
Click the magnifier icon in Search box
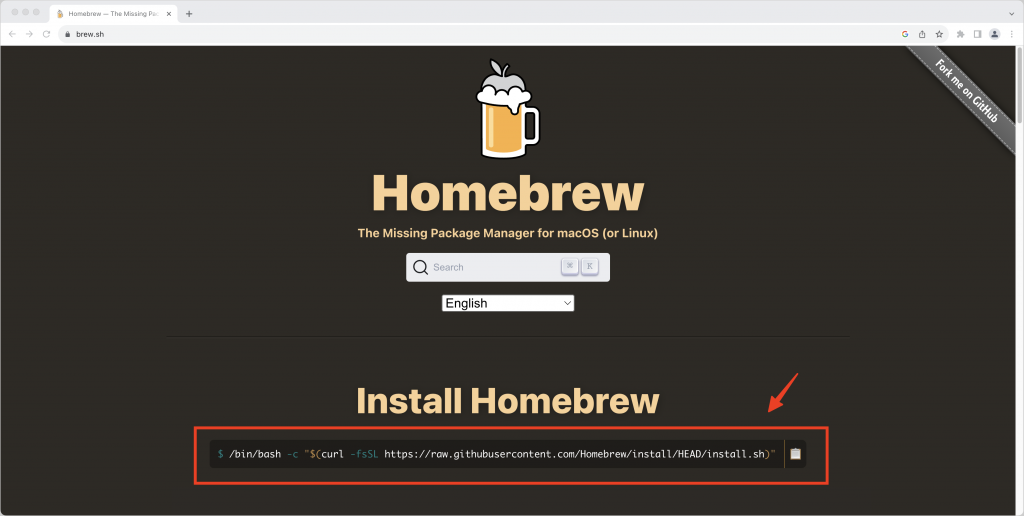coord(421,267)
